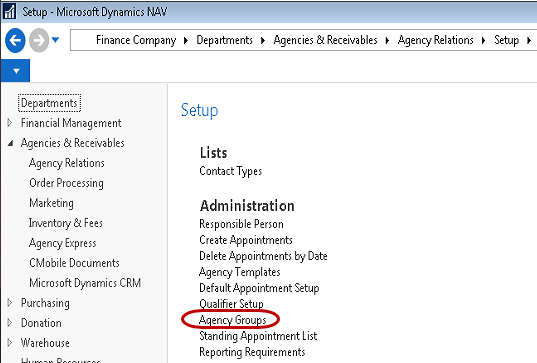Expand the arrow after Agencies & Receivables breadcrumb
Image resolution: width=537 pixels, height=363 pixels.
coord(387,40)
